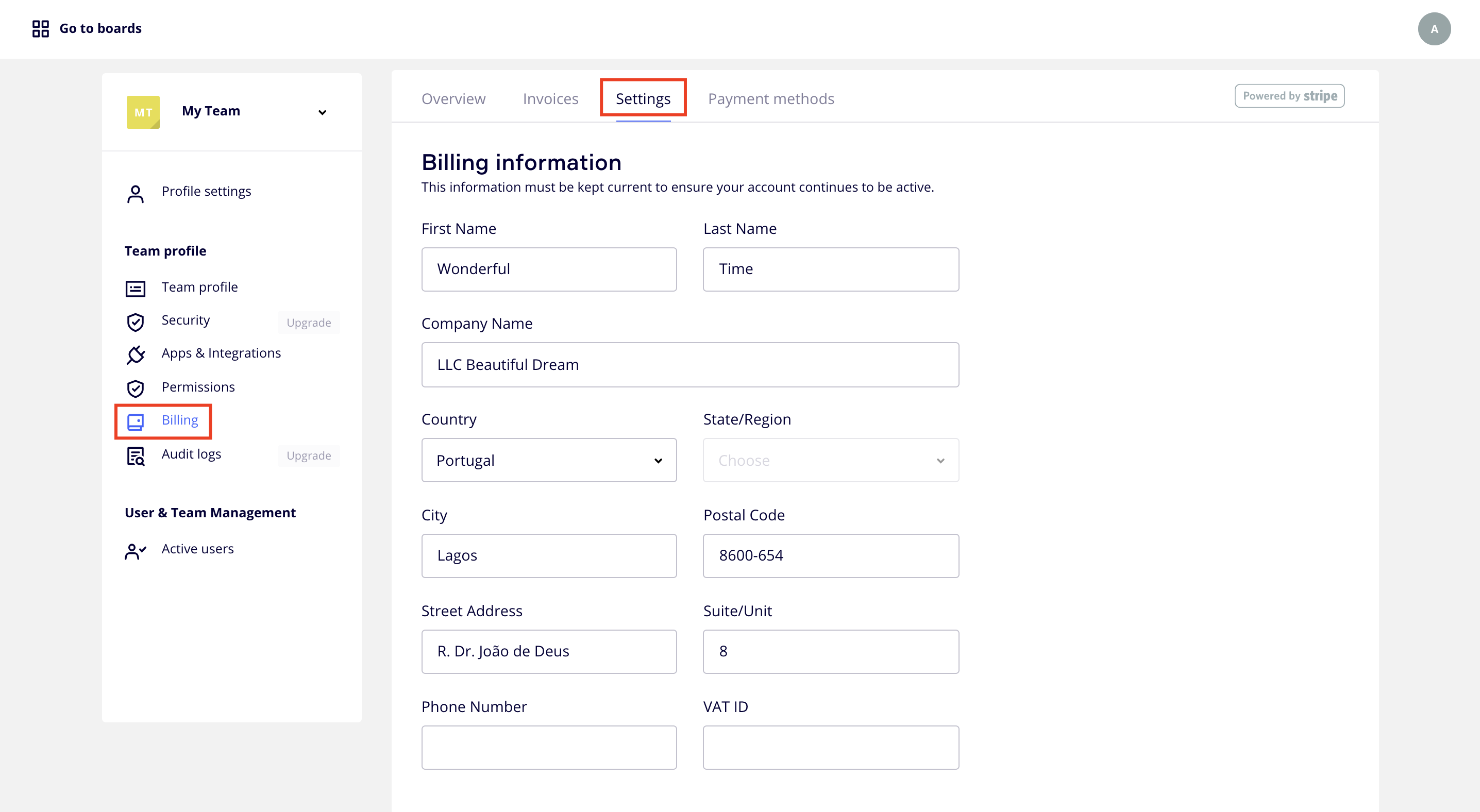Image resolution: width=1480 pixels, height=812 pixels.
Task: Click the Profile settings person icon
Action: point(136,194)
